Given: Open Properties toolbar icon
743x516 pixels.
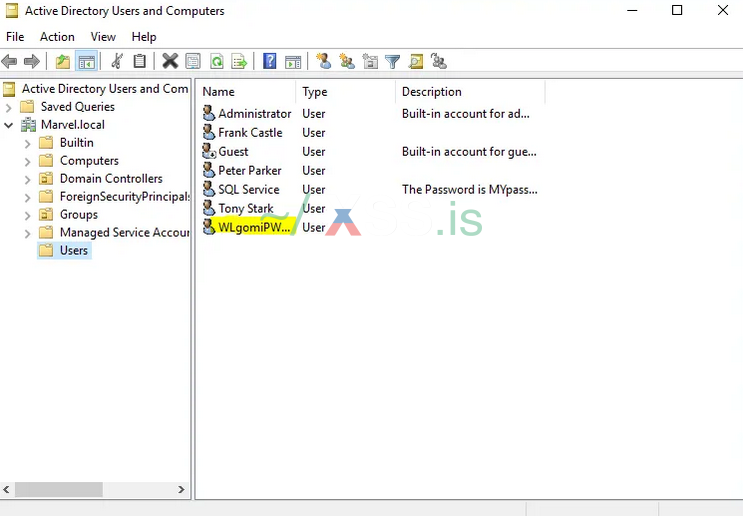Looking at the screenshot, I should point(193,61).
